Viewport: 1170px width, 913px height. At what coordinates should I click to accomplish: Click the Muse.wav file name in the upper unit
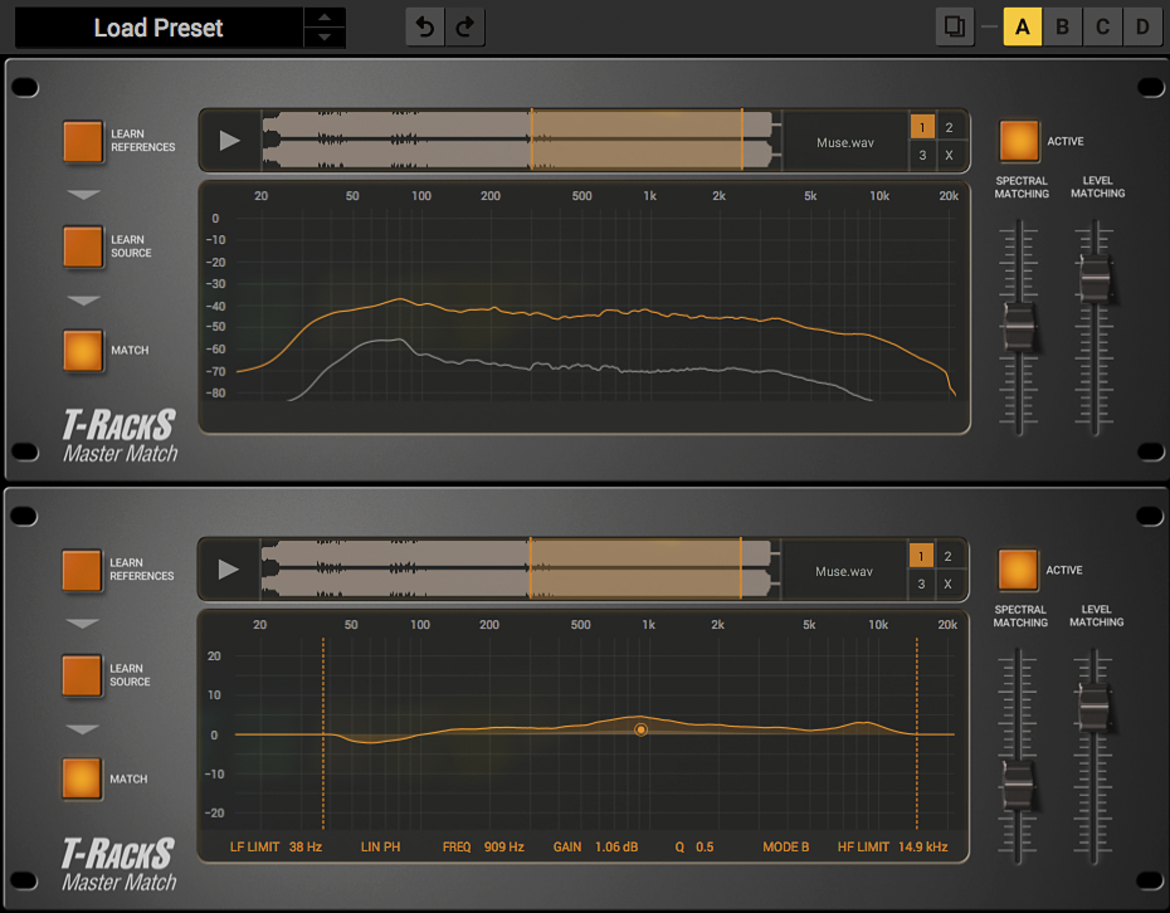(x=845, y=142)
